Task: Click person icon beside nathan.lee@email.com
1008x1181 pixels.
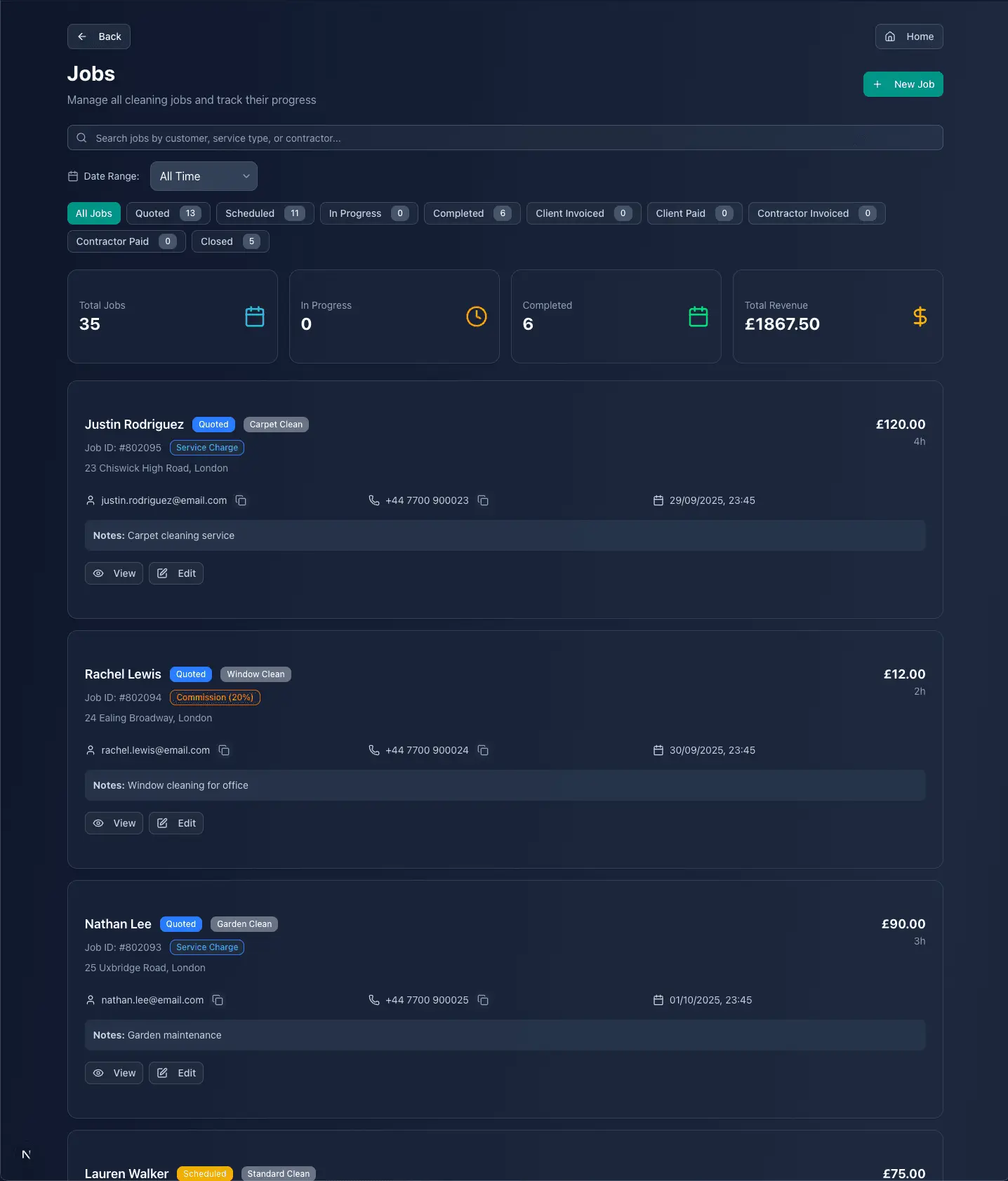Action: 91,1000
